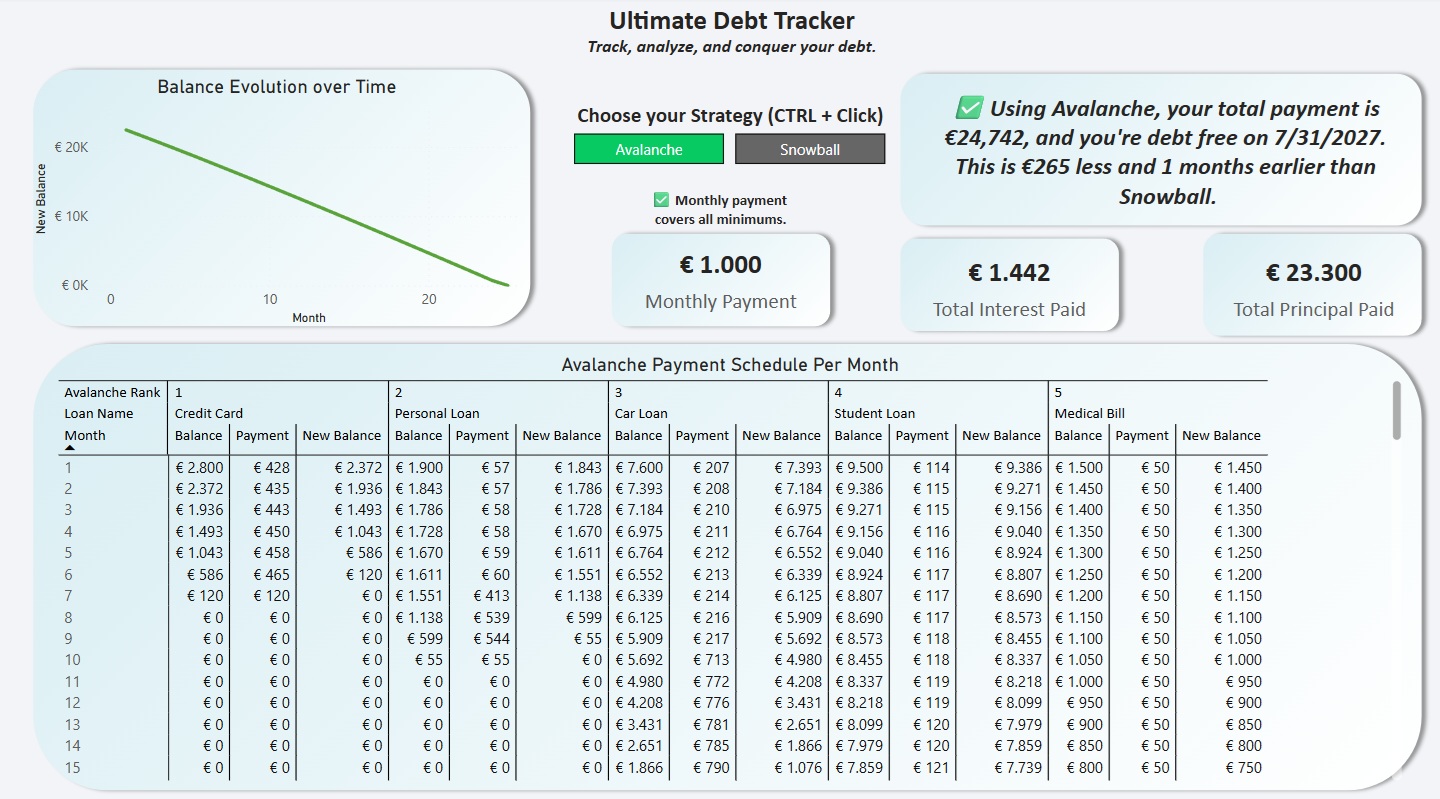Click the € 20K axis label

point(72,147)
